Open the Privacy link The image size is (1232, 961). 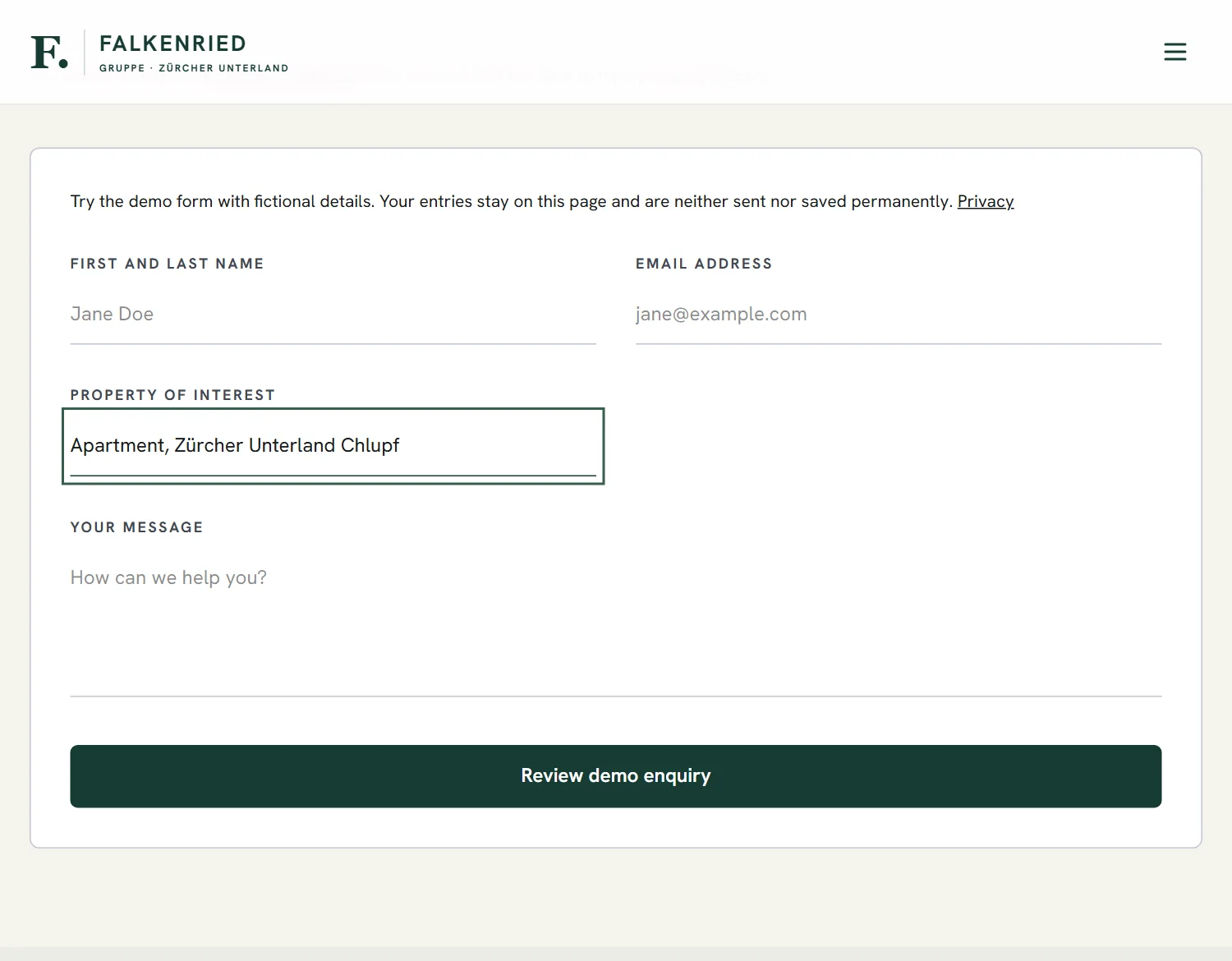tap(986, 201)
